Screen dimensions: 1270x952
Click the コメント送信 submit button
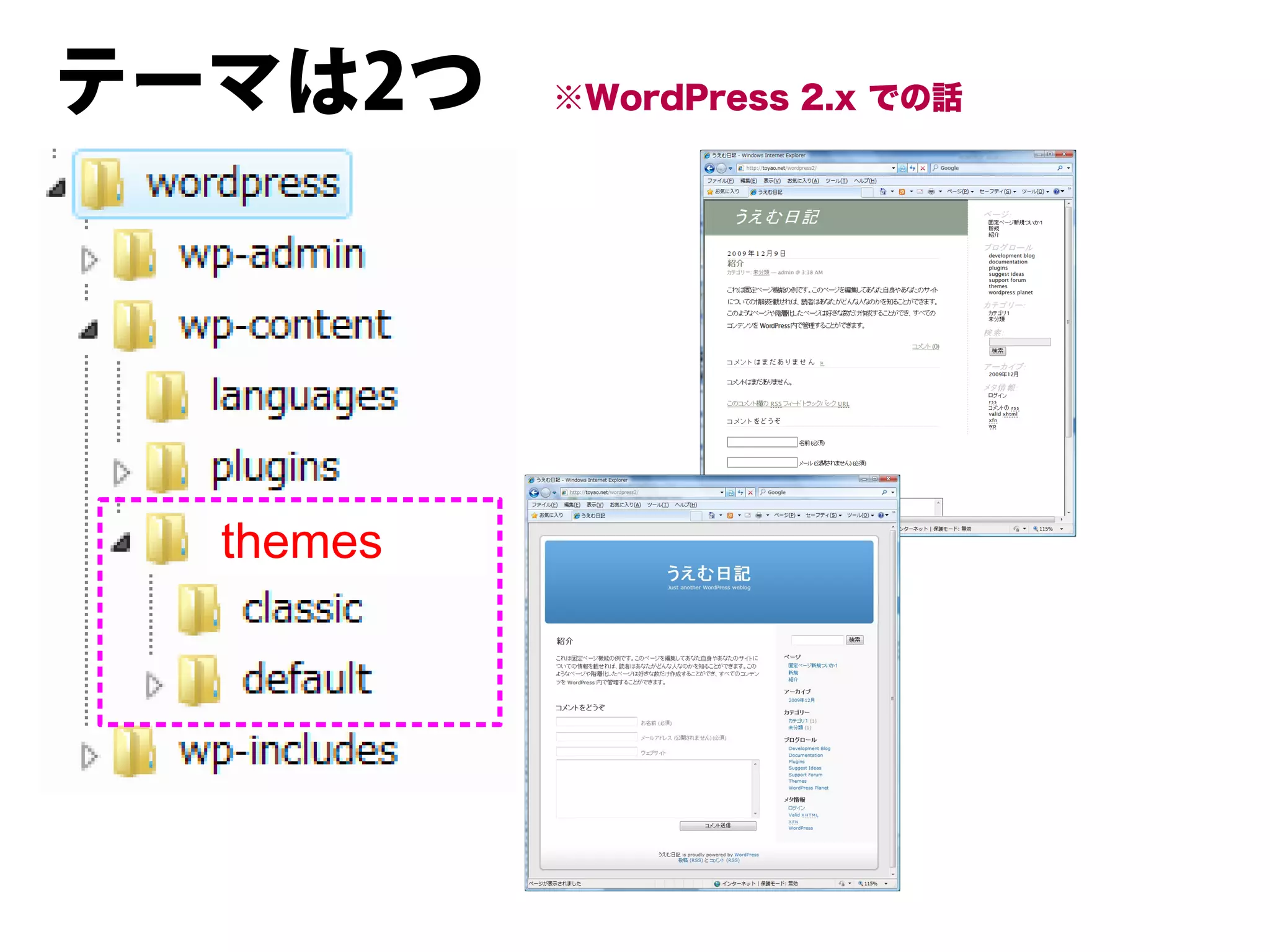pyautogui.click(x=717, y=826)
